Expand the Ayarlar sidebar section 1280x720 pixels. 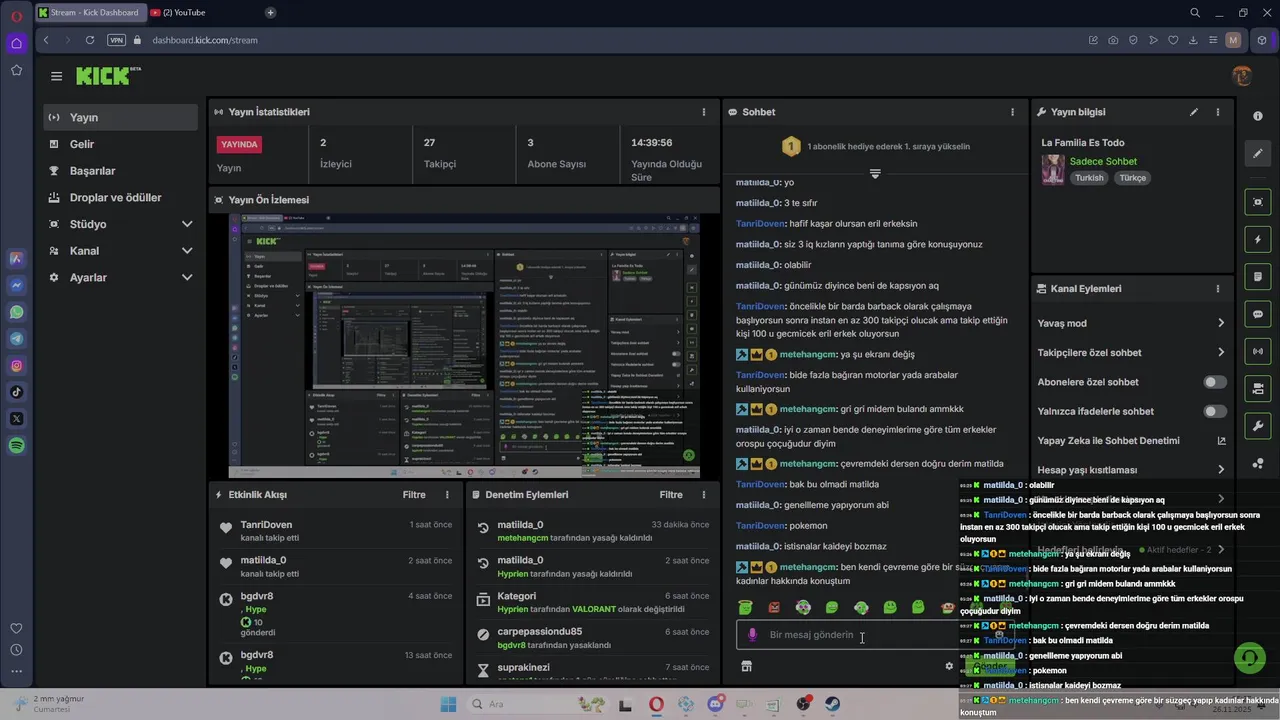pyautogui.click(x=187, y=277)
